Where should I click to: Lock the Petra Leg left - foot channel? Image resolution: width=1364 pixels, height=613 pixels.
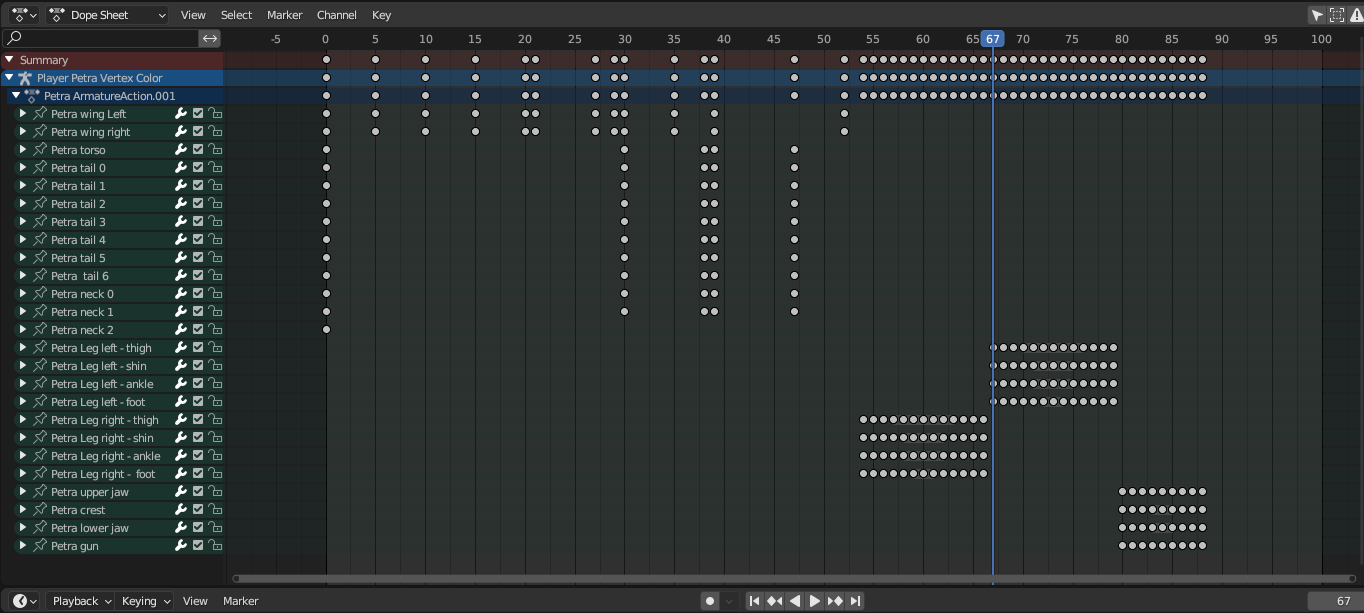(215, 402)
